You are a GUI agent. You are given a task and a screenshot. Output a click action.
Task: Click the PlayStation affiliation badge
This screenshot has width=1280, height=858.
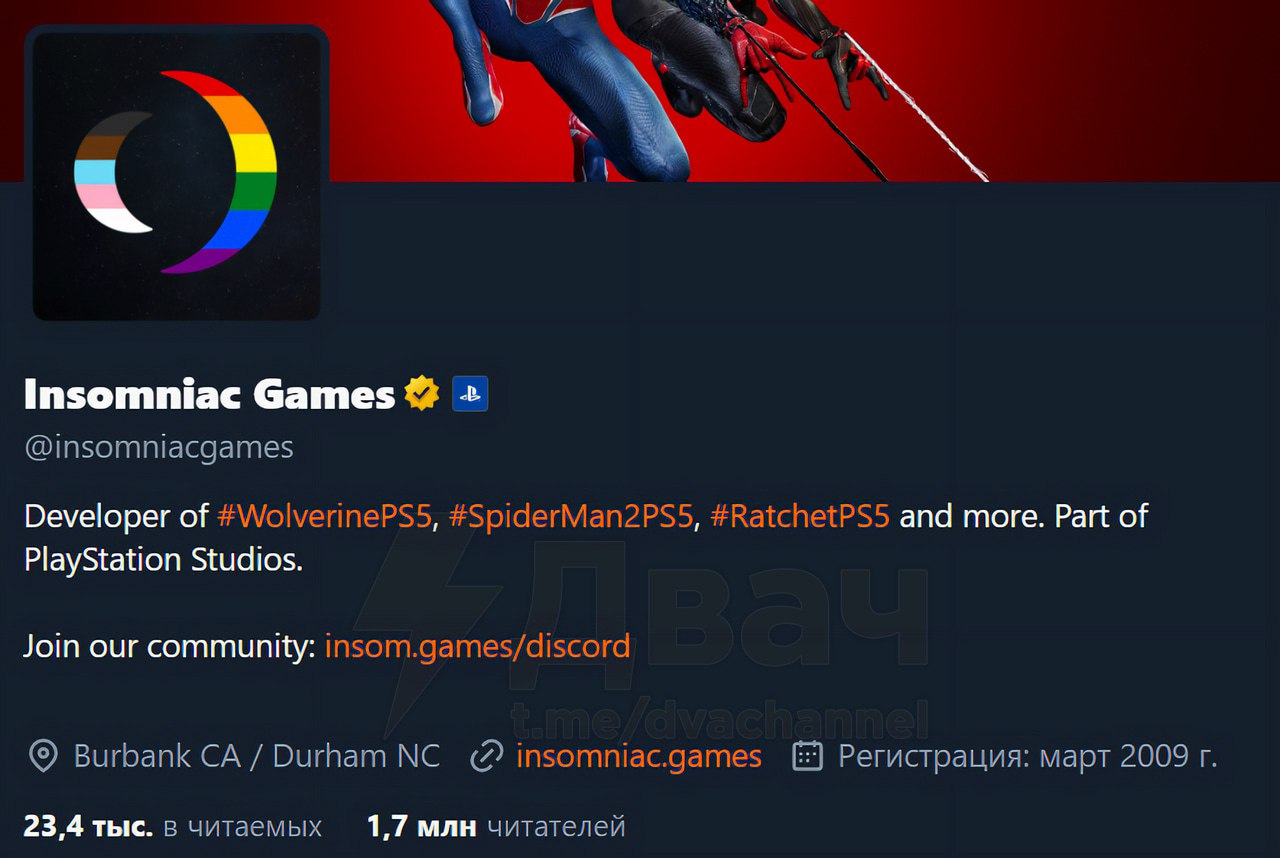coord(470,394)
